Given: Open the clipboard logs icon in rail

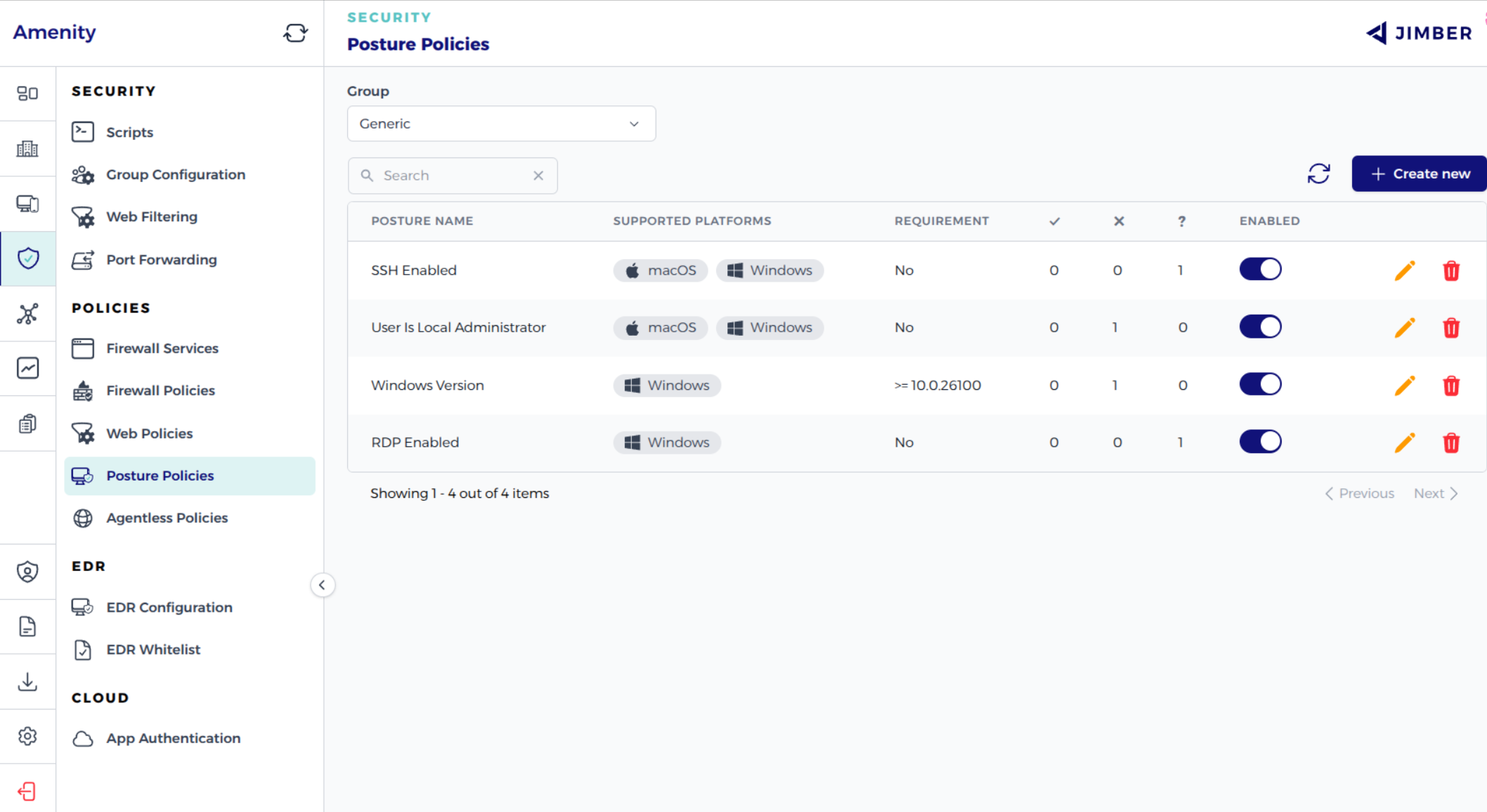Looking at the screenshot, I should [27, 424].
